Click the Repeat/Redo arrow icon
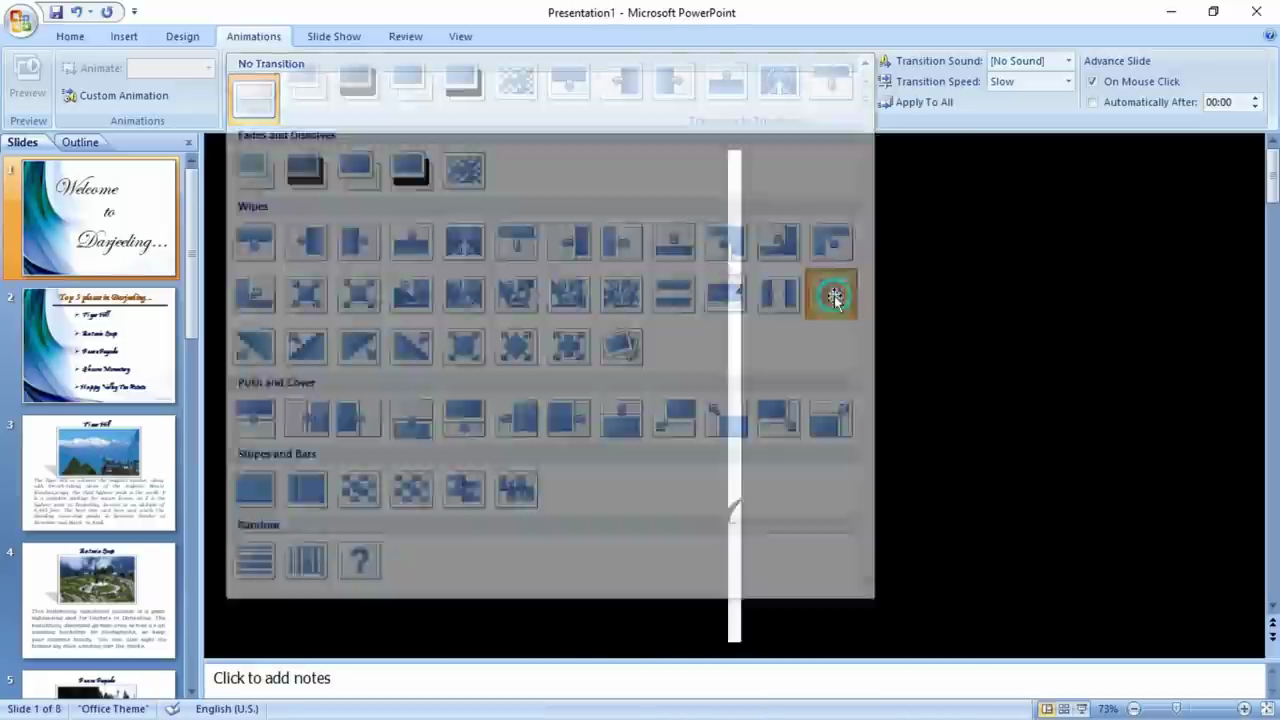The image size is (1280, 720). [x=107, y=13]
